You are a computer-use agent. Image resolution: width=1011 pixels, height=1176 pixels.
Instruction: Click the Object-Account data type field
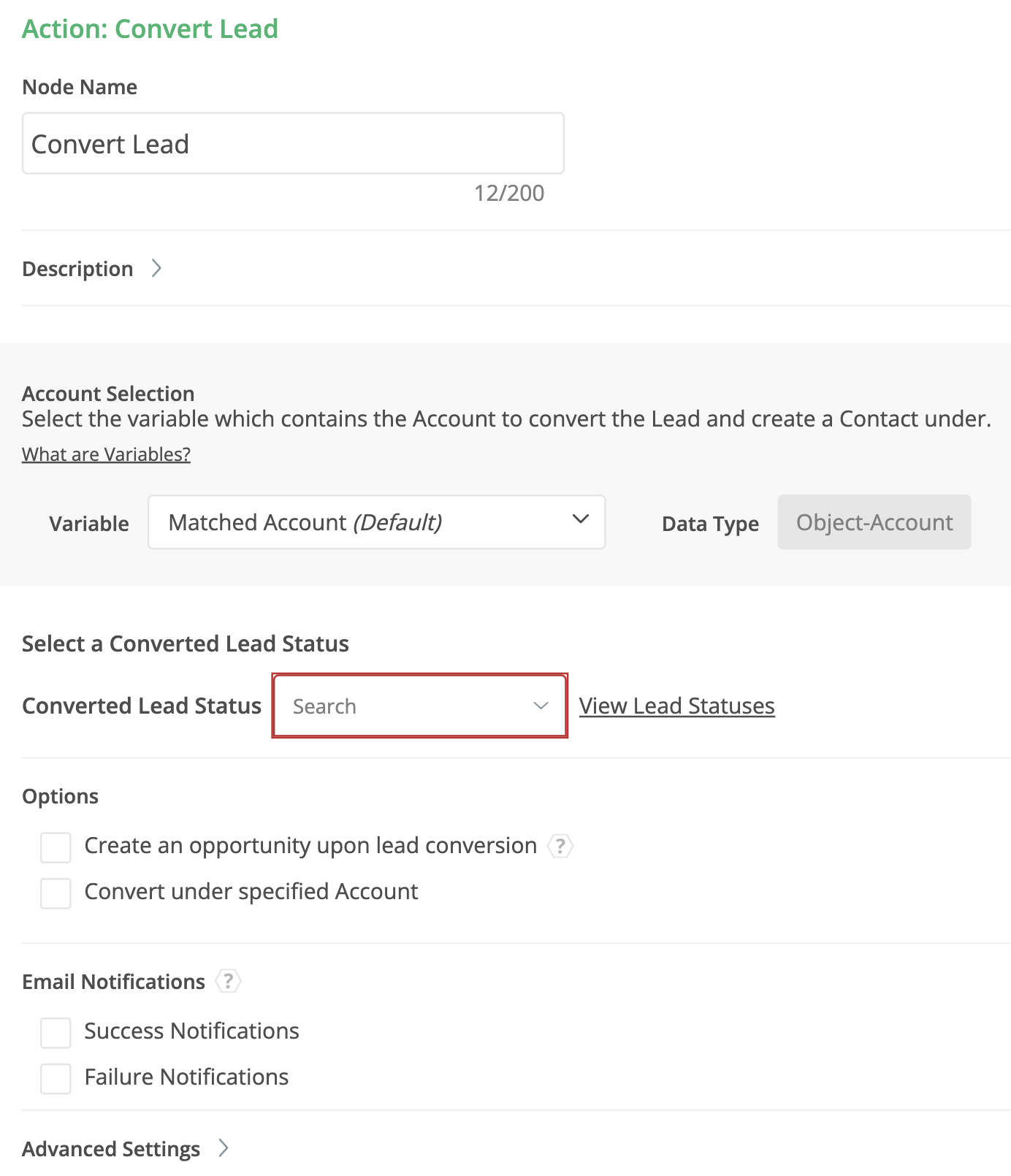click(x=874, y=522)
